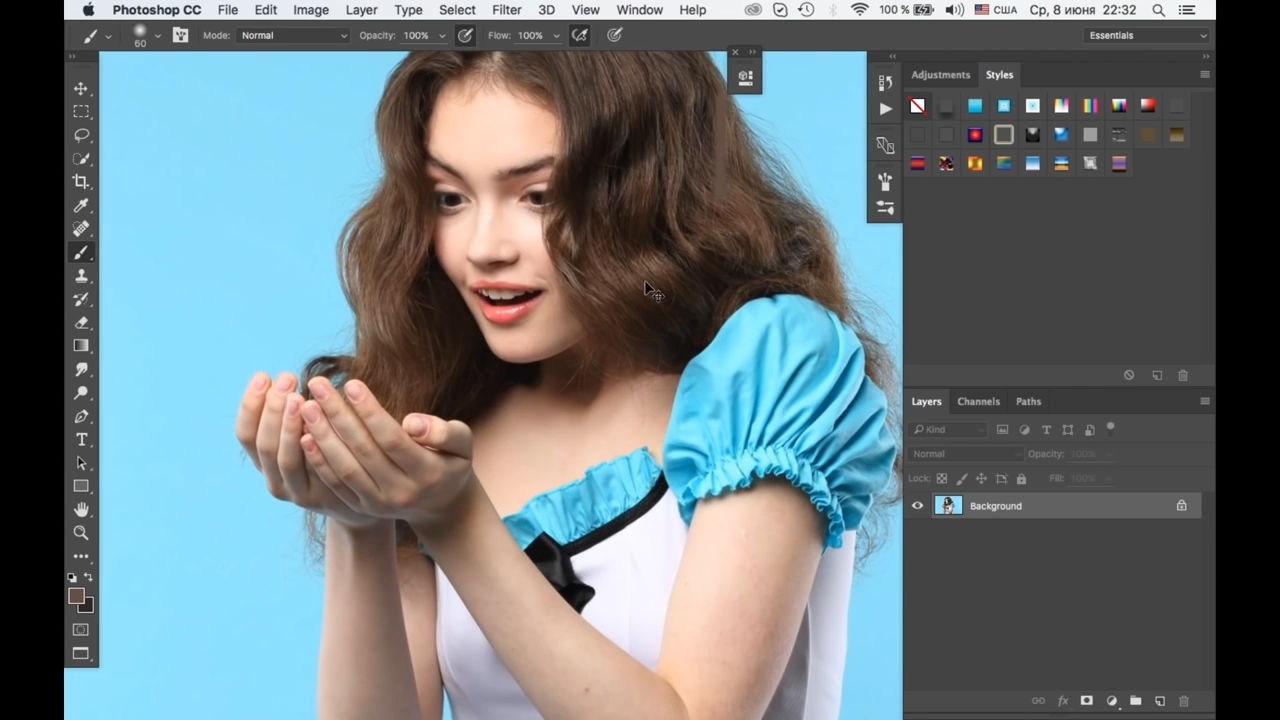
Task: Open the Actions panel play icon
Action: (x=885, y=109)
